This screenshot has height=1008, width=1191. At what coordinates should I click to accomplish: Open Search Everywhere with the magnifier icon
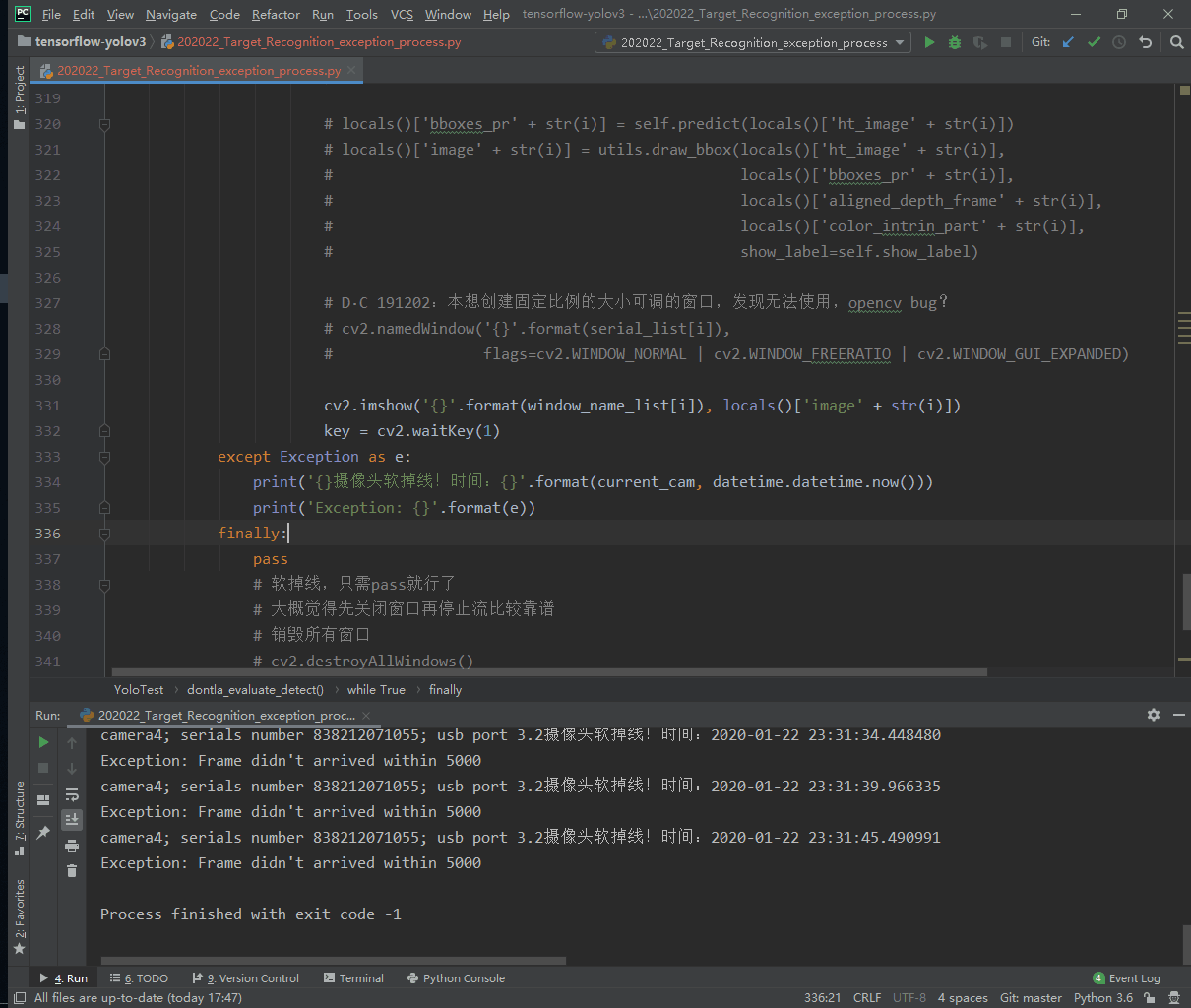1177,42
